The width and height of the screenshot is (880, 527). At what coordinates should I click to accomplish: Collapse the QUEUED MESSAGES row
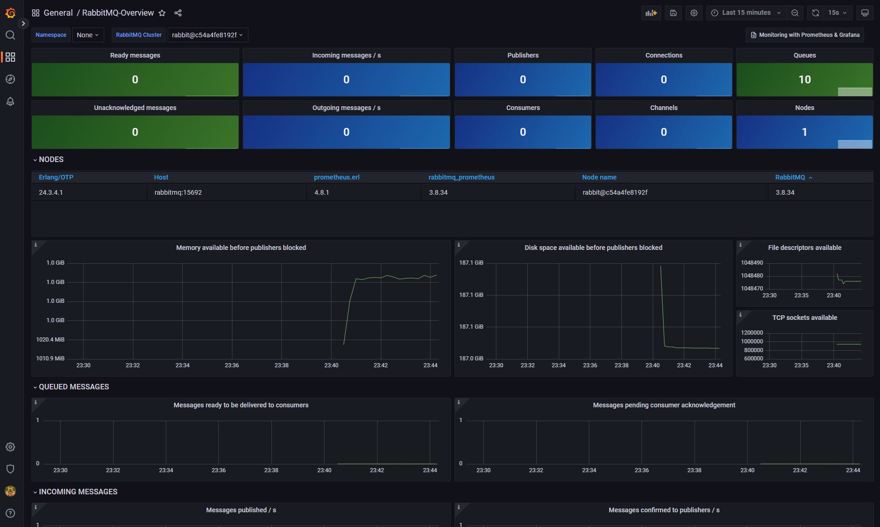click(x=71, y=387)
